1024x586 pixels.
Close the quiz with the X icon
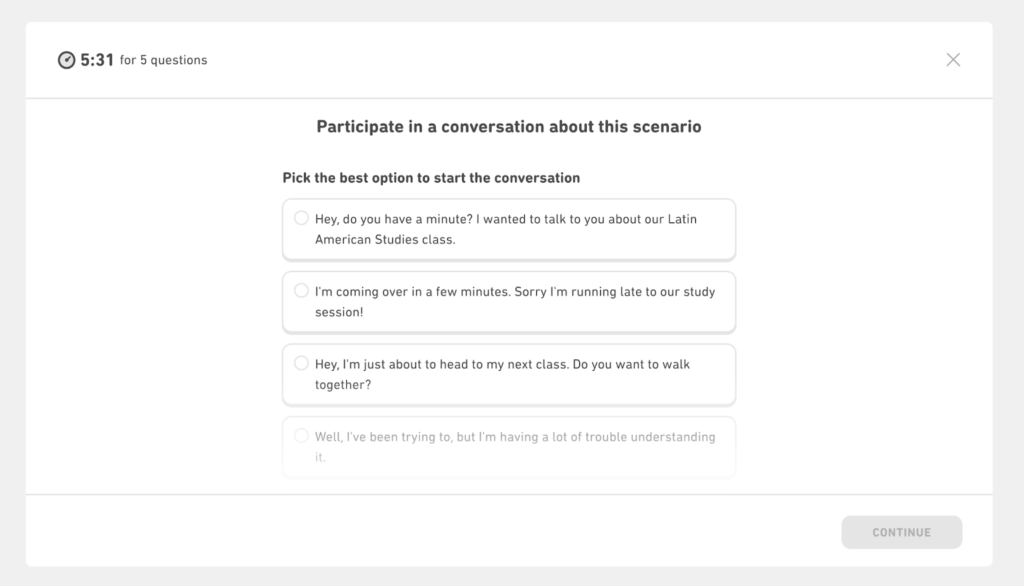(953, 60)
